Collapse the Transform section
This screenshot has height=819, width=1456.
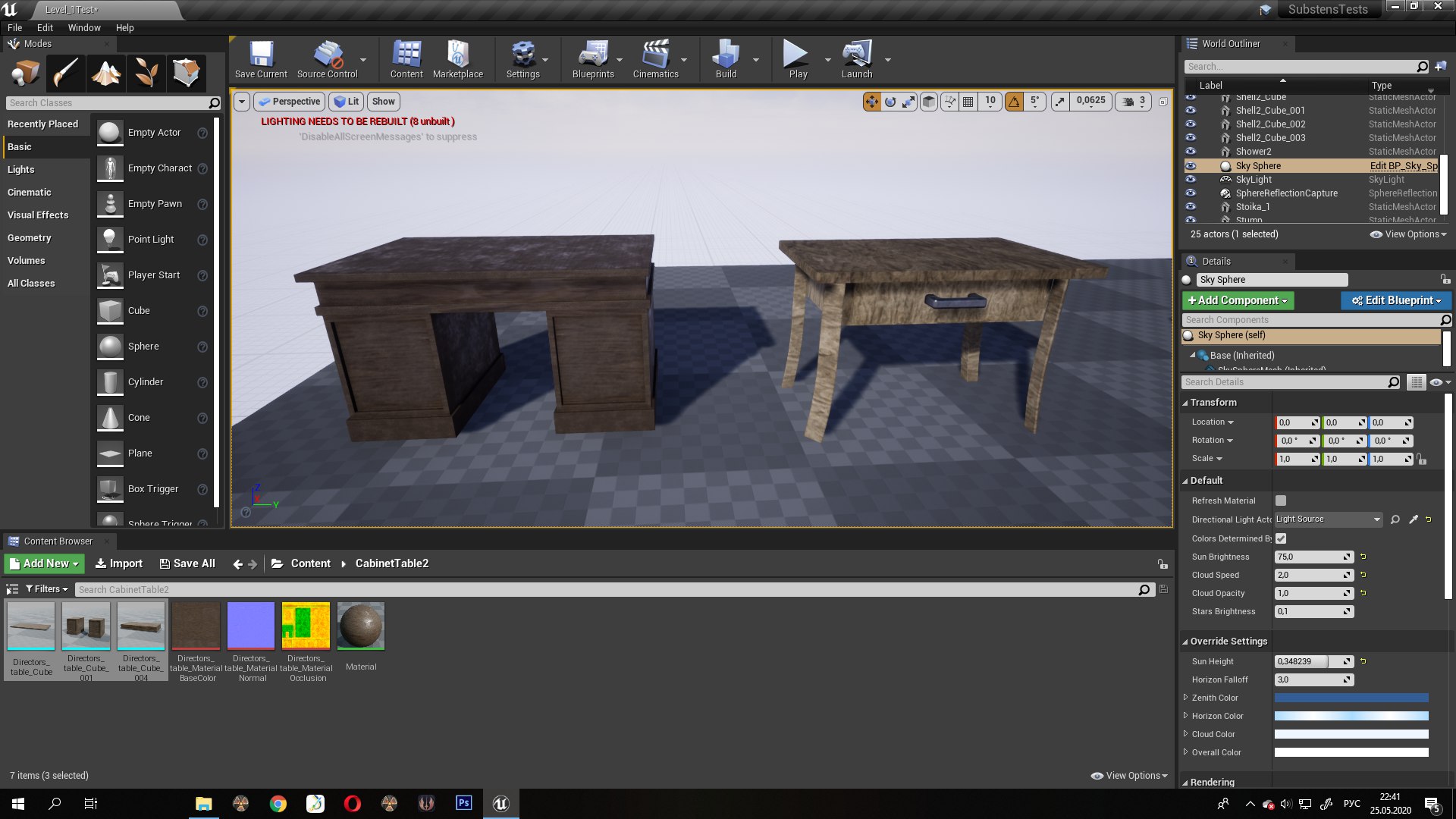[1185, 403]
